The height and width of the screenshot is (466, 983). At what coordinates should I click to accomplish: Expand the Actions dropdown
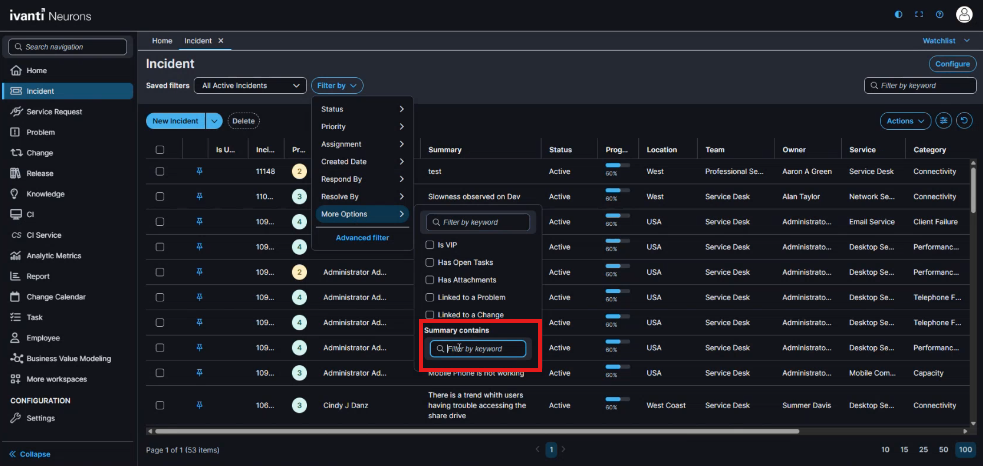tap(905, 121)
